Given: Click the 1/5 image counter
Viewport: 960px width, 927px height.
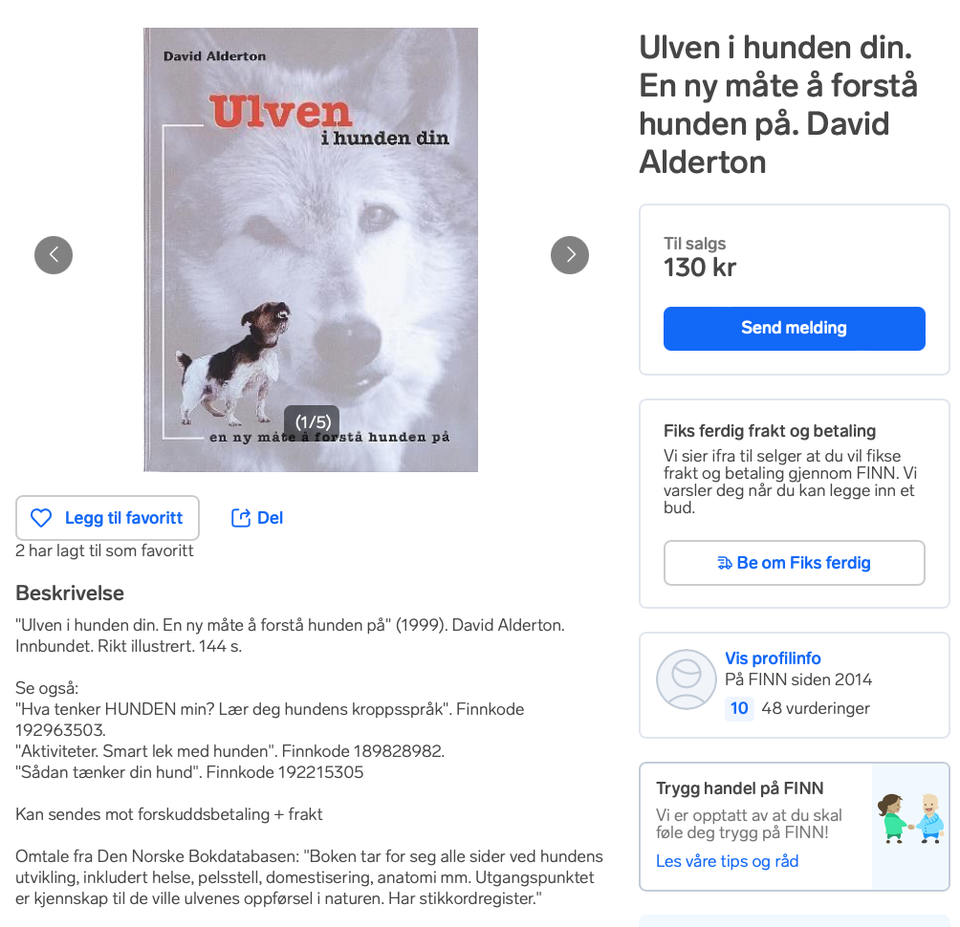Looking at the screenshot, I should click(x=312, y=422).
